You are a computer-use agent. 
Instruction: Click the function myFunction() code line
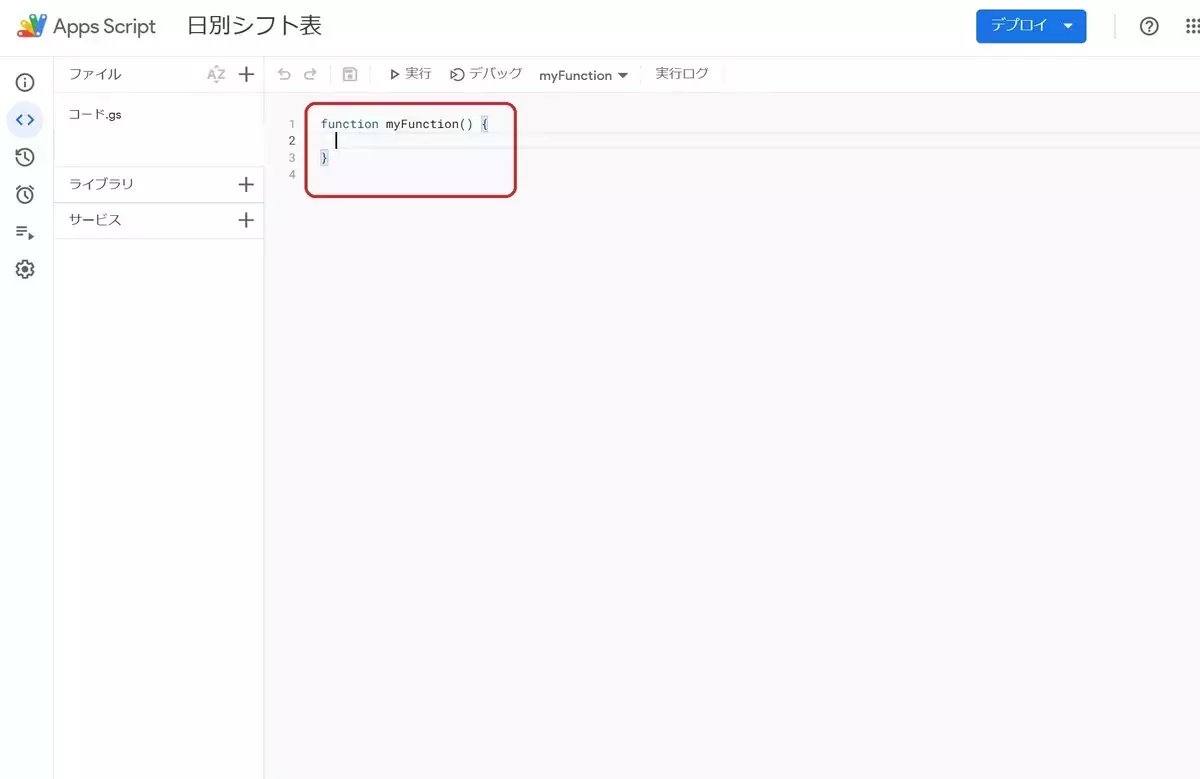pos(404,124)
